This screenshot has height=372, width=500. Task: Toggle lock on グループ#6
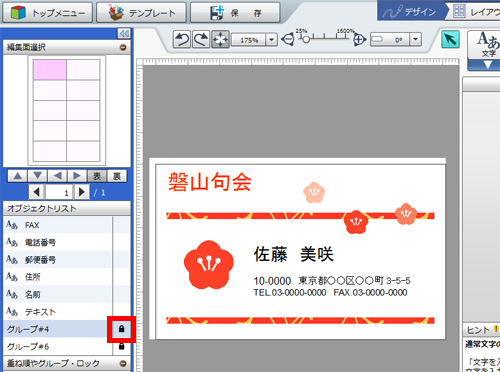tap(121, 346)
